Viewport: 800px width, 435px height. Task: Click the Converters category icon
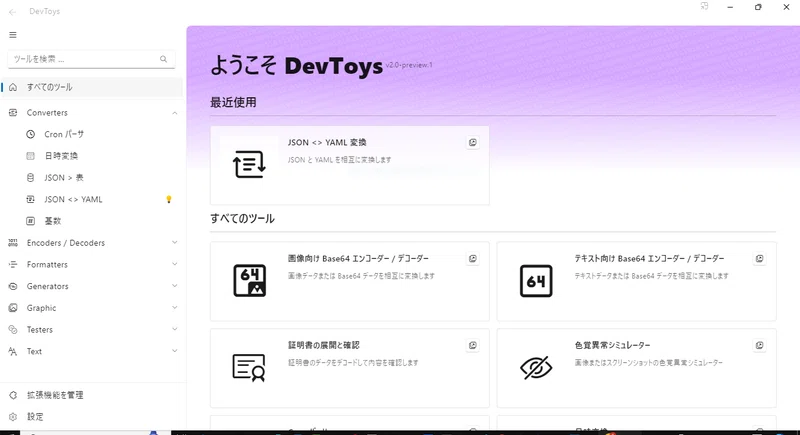[13, 113]
